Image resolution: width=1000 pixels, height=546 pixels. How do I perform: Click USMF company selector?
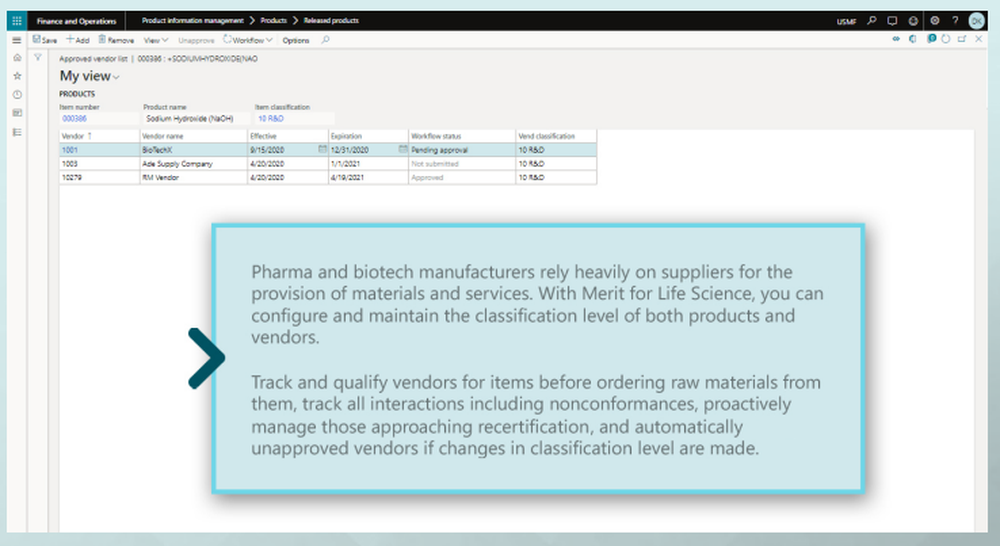click(846, 21)
